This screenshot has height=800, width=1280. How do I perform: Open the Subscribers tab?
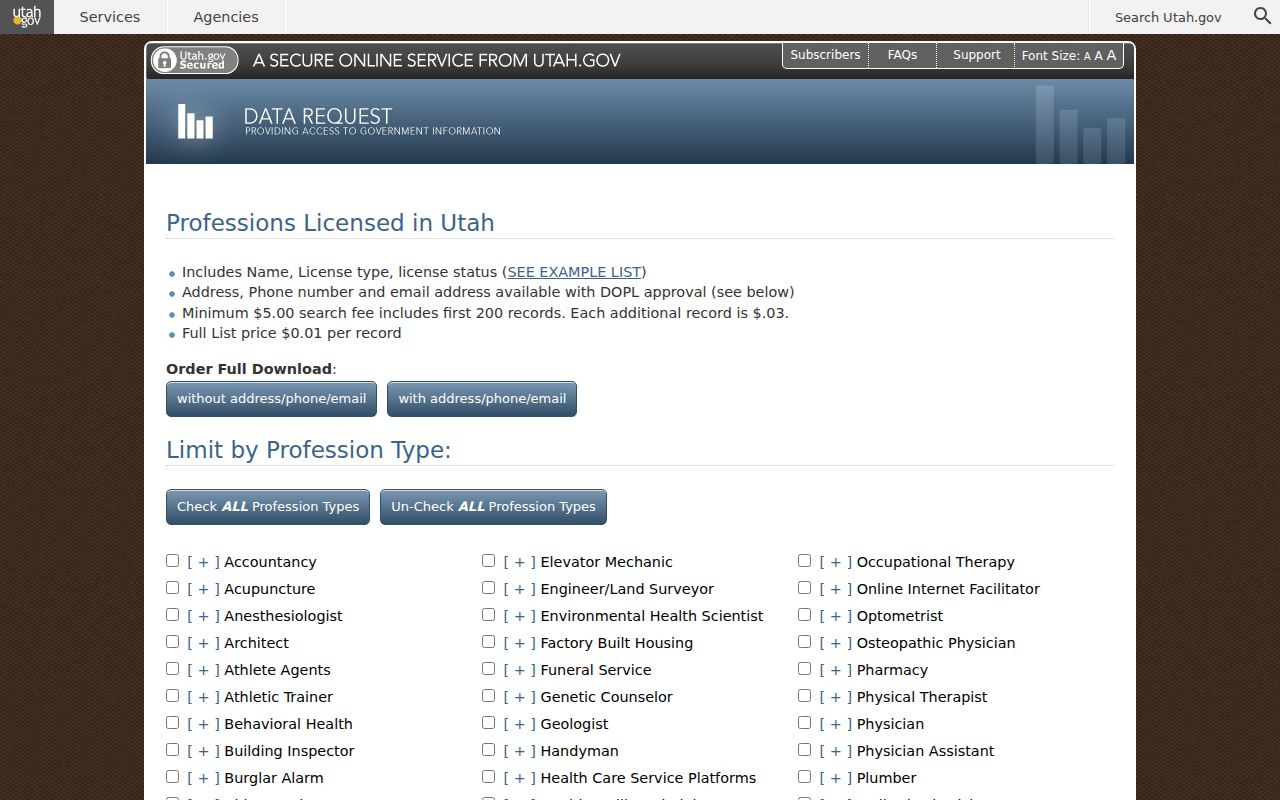pos(825,56)
